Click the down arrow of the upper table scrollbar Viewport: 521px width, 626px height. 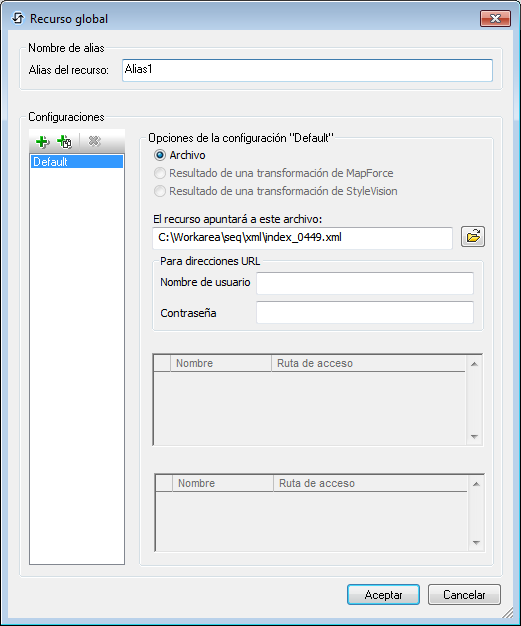[474, 437]
